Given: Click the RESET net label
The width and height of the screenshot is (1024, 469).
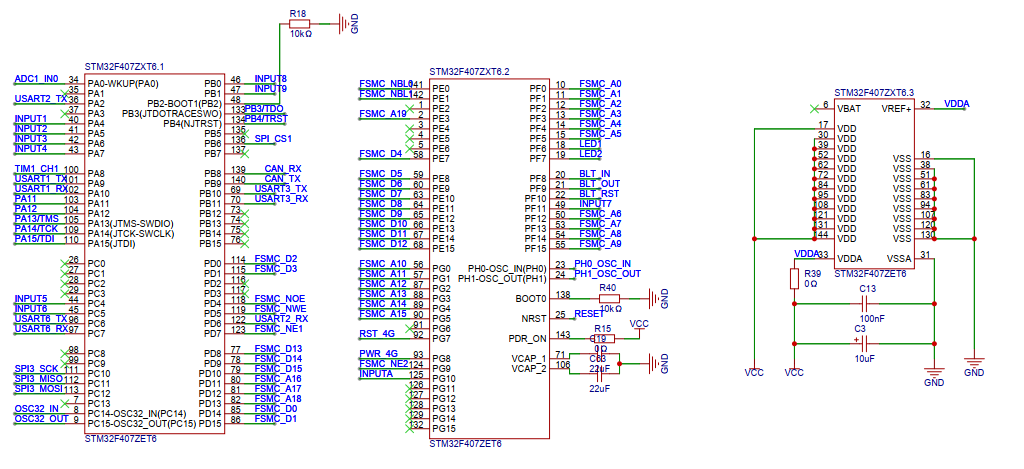Looking at the screenshot, I should [x=589, y=314].
